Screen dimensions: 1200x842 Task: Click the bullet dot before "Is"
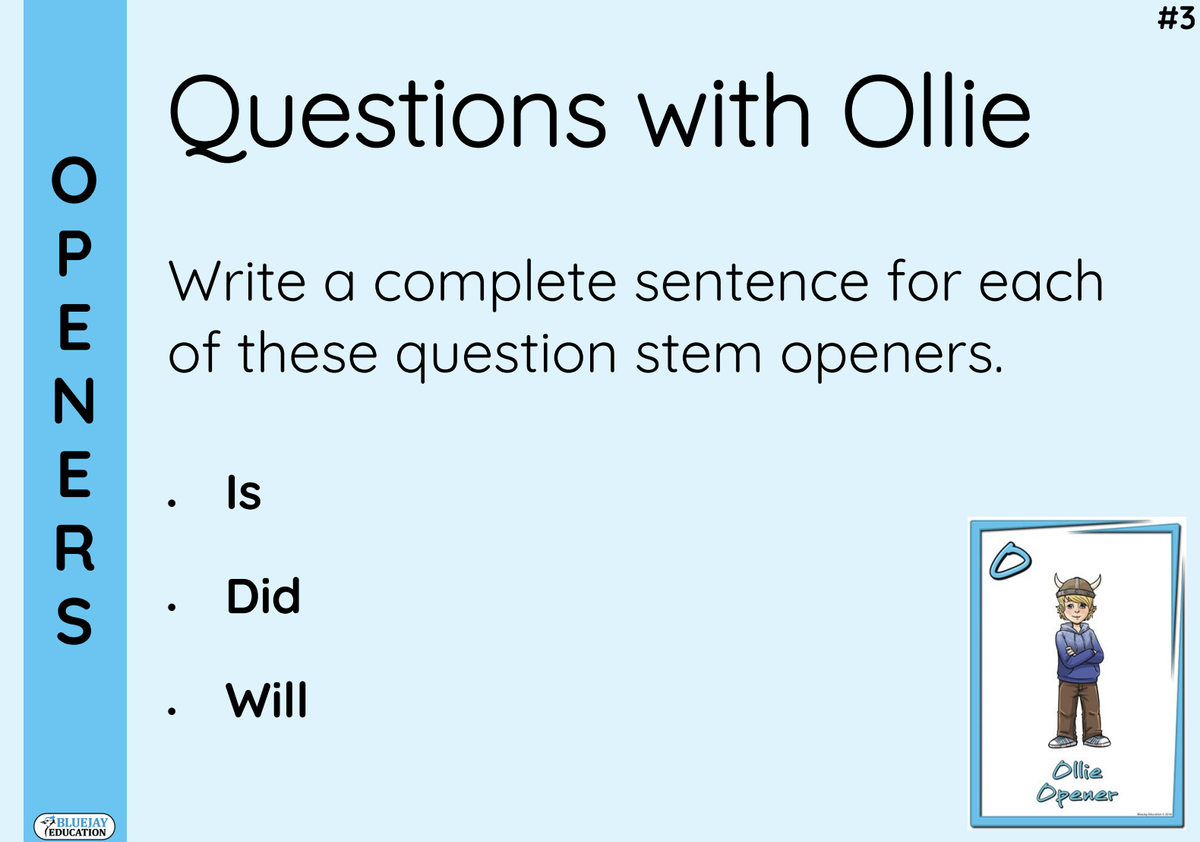tap(173, 502)
